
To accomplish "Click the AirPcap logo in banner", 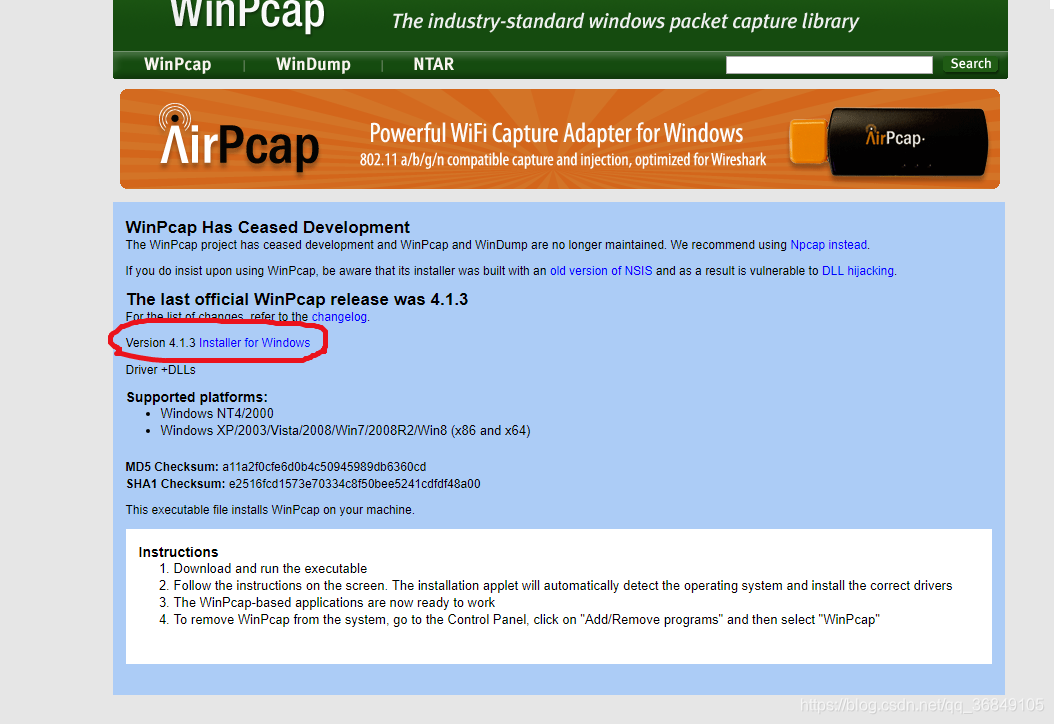I will pyautogui.click(x=239, y=137).
